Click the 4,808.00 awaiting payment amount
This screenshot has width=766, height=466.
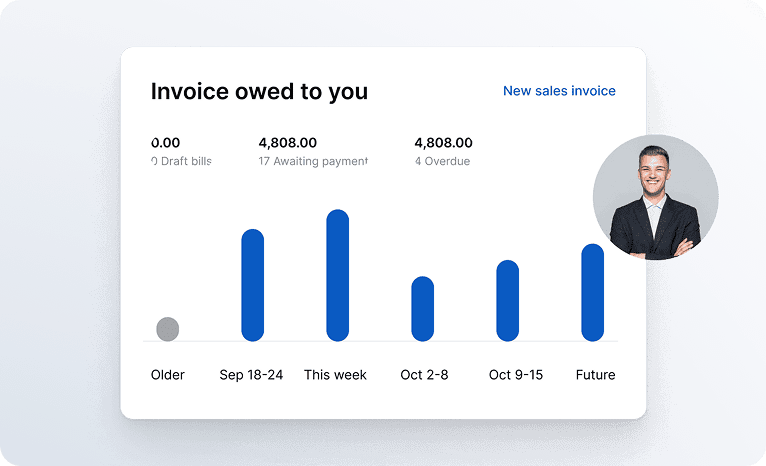[x=287, y=143]
